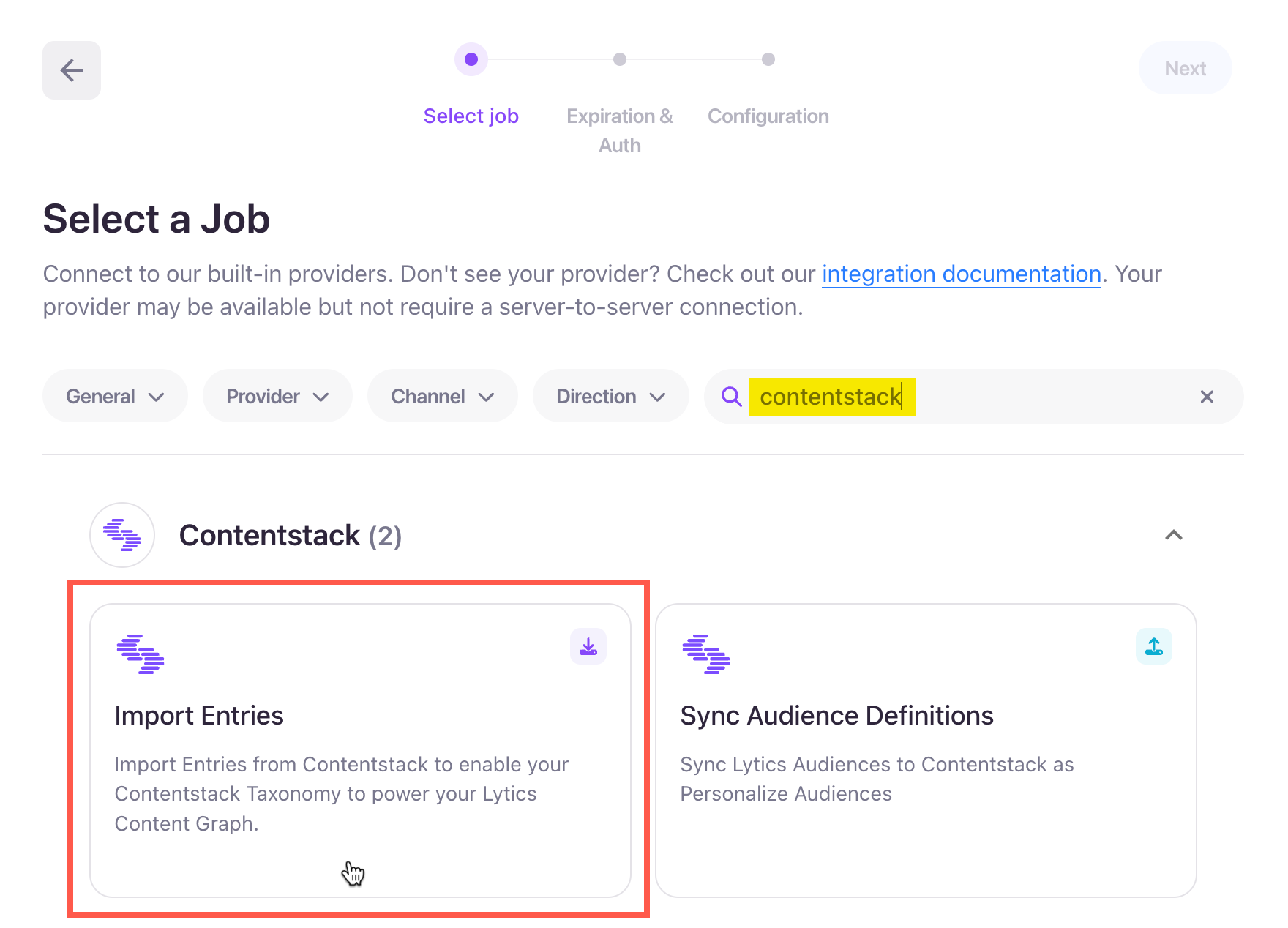Viewport: 1288px width, 928px height.
Task: Click the Select job step
Action: (x=471, y=116)
